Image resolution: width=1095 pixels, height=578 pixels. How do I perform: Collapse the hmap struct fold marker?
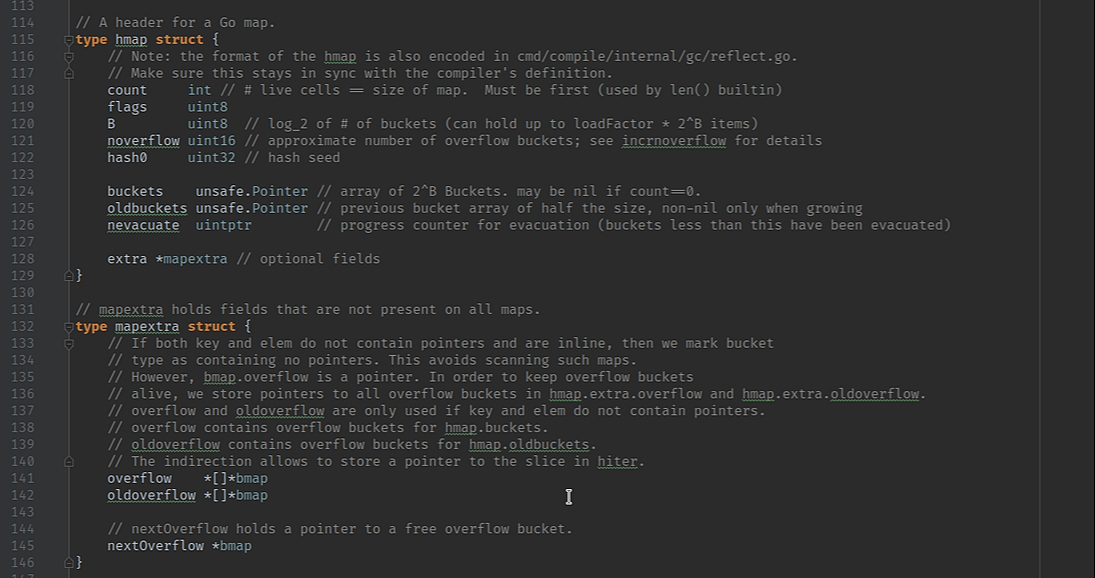point(68,40)
